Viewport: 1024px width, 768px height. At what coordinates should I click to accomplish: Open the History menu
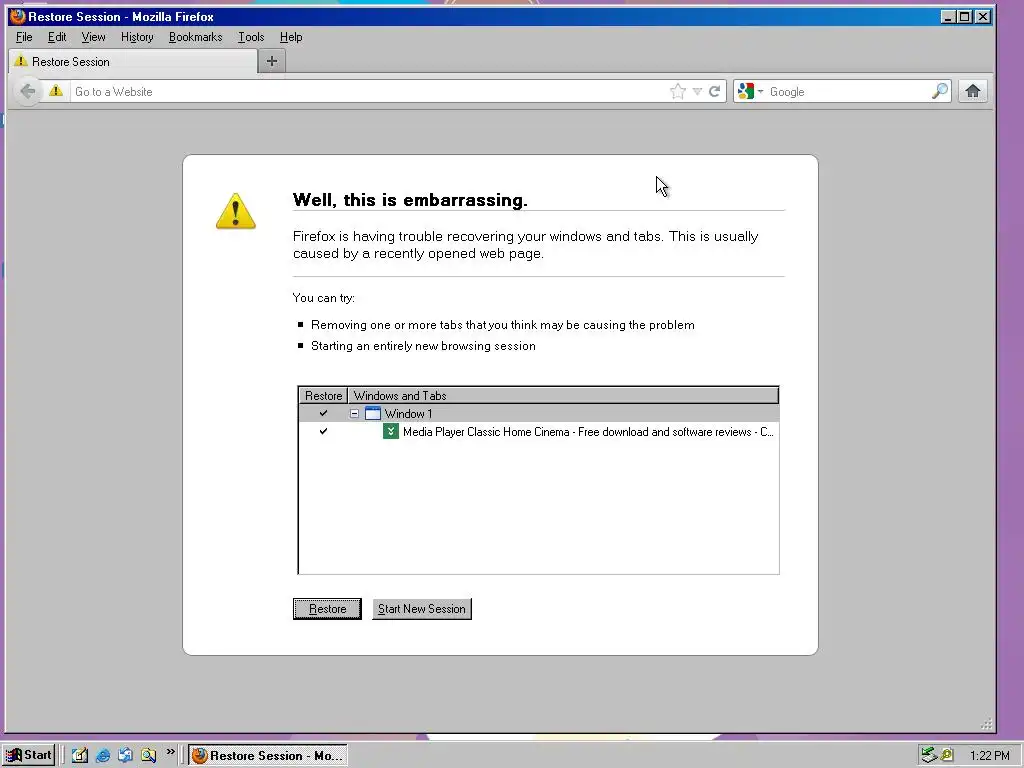click(x=137, y=37)
